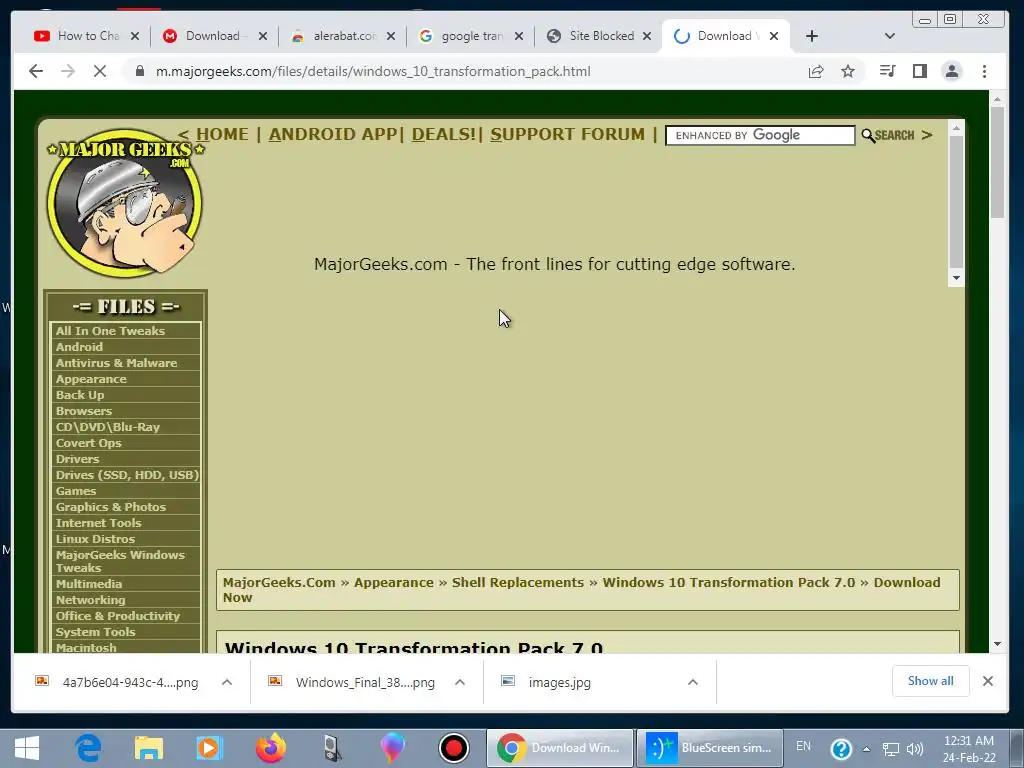Bookmark this page with the star icon
Image resolution: width=1024 pixels, height=768 pixels.
coord(848,71)
